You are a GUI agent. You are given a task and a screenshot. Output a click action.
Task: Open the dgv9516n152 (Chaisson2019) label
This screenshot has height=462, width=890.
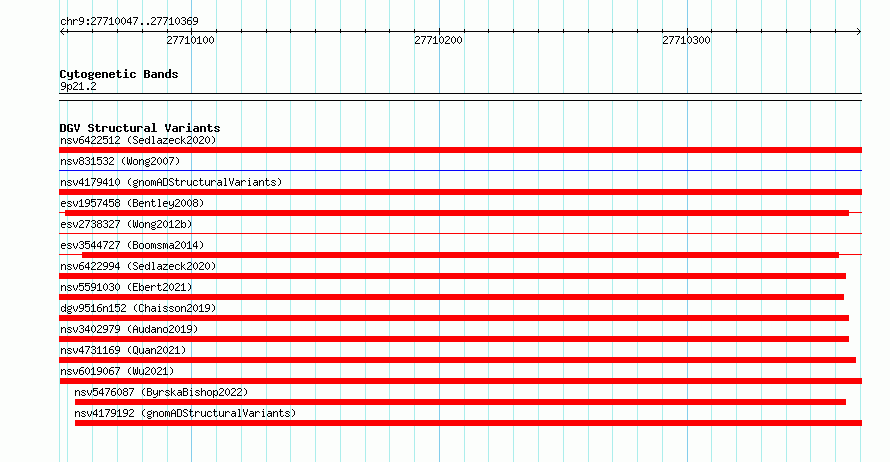click(x=138, y=308)
